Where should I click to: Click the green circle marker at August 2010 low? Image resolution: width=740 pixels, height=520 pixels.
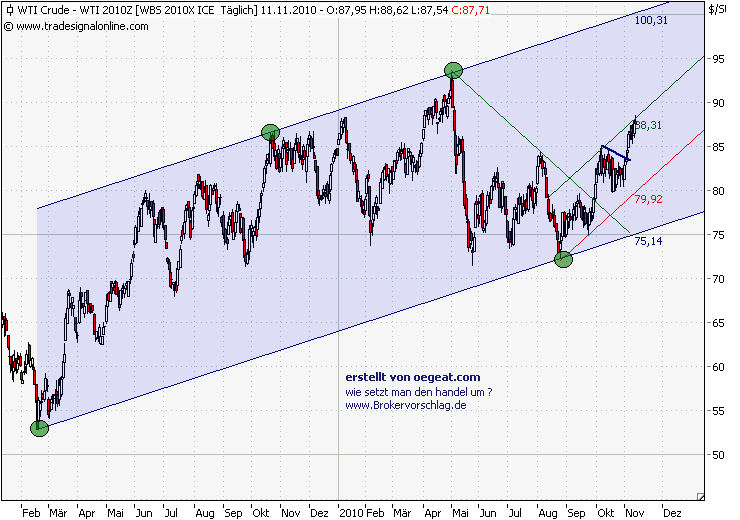coord(563,259)
